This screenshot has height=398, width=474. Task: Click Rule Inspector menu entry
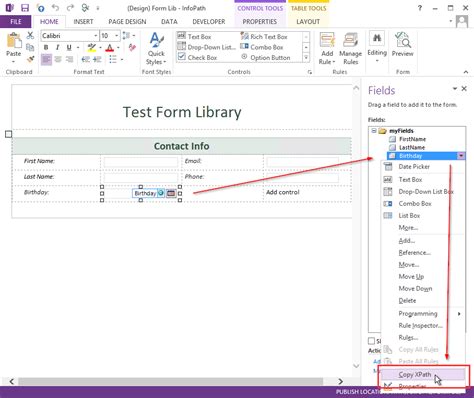pyautogui.click(x=420, y=325)
